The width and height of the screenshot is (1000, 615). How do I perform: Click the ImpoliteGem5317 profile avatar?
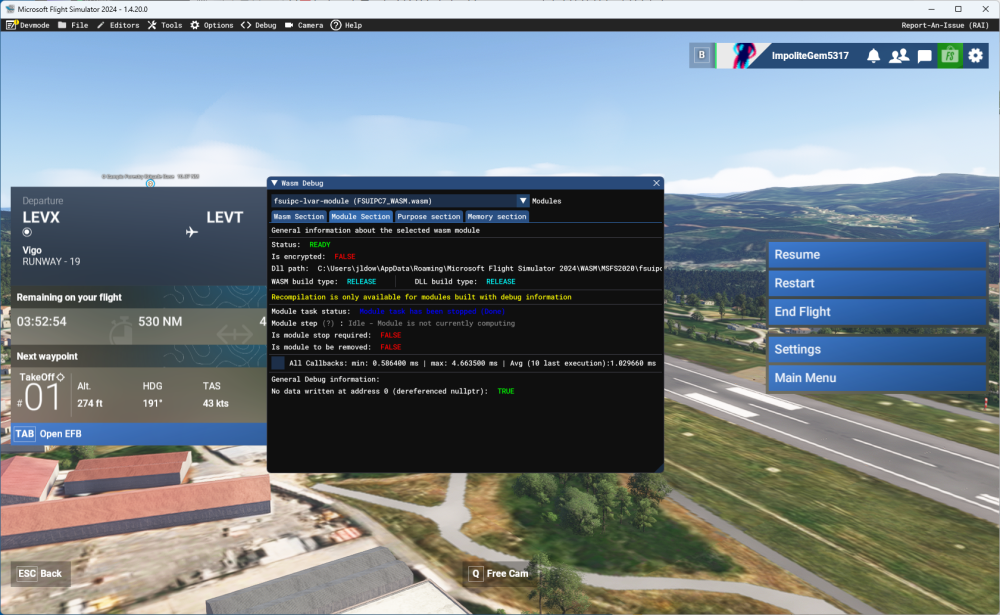coord(742,56)
